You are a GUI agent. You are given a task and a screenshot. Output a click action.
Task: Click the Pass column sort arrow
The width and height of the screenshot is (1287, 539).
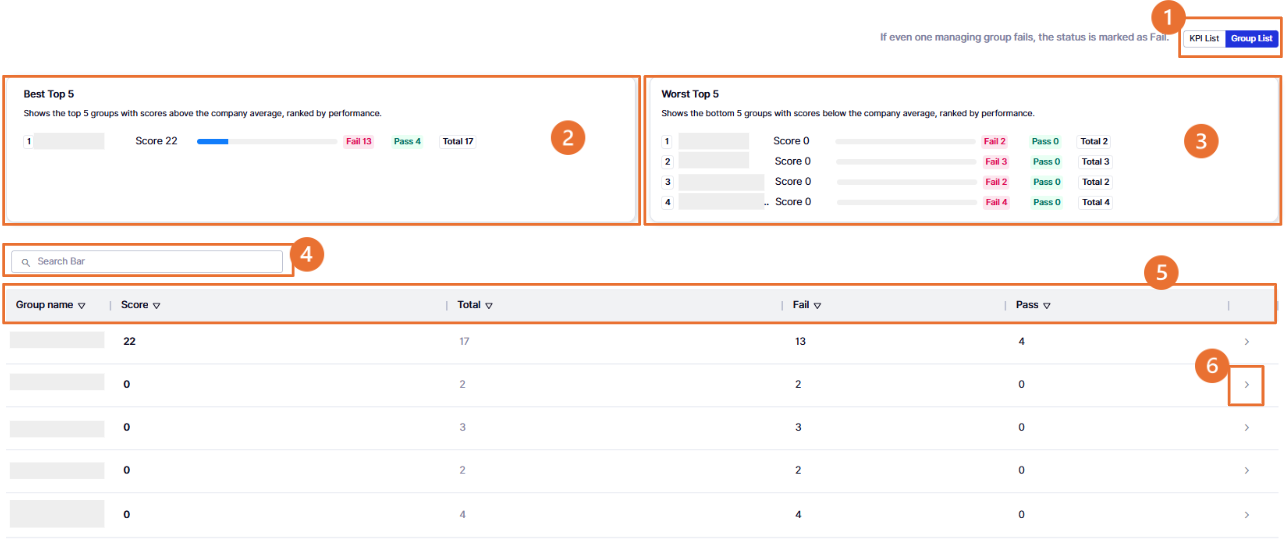point(1047,306)
